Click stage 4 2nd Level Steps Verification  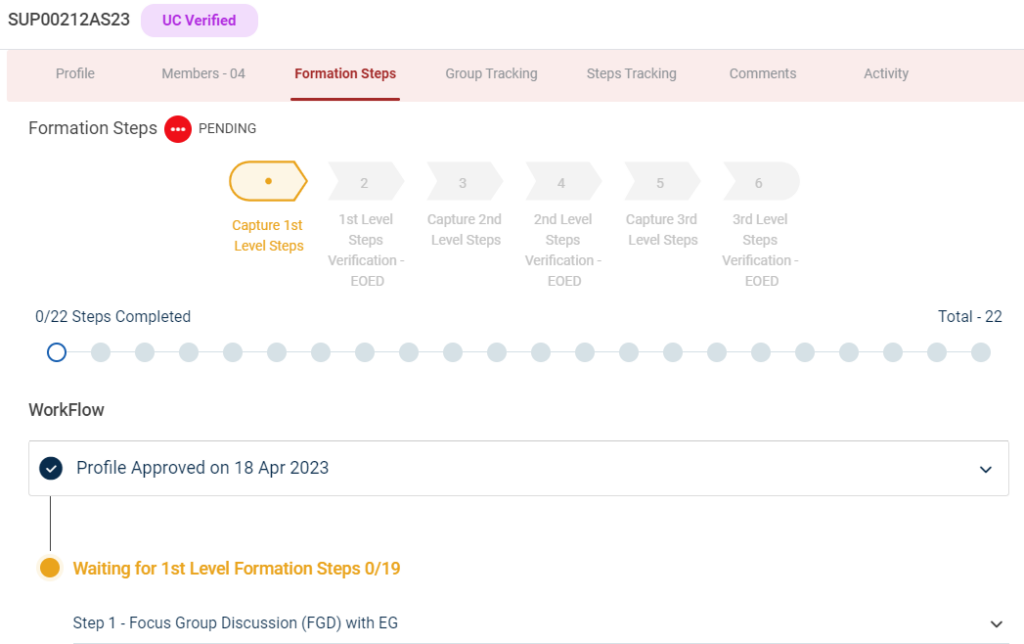coord(562,183)
